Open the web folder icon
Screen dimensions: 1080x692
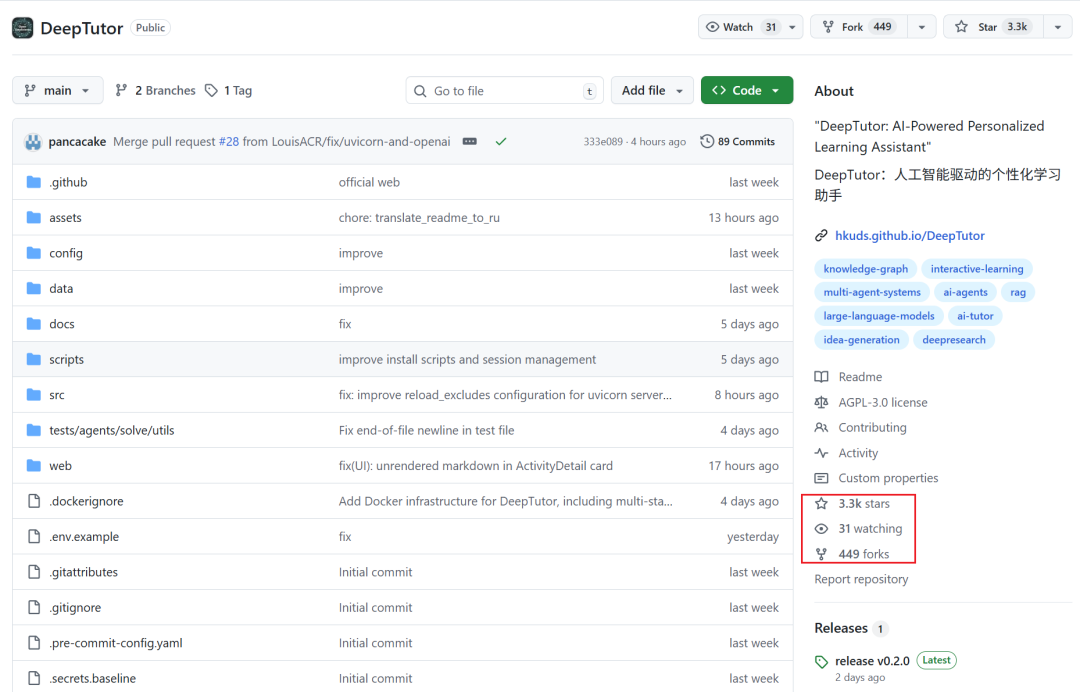(33, 465)
